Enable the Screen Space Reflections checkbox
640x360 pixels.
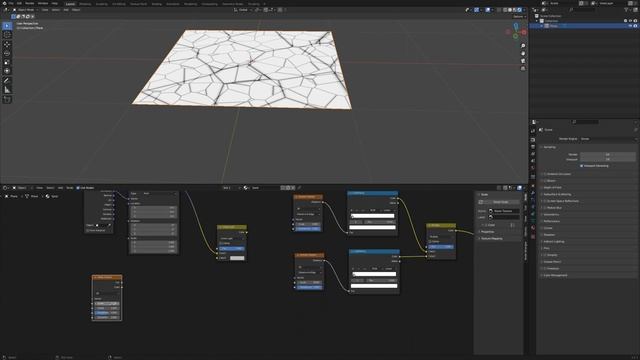point(545,201)
